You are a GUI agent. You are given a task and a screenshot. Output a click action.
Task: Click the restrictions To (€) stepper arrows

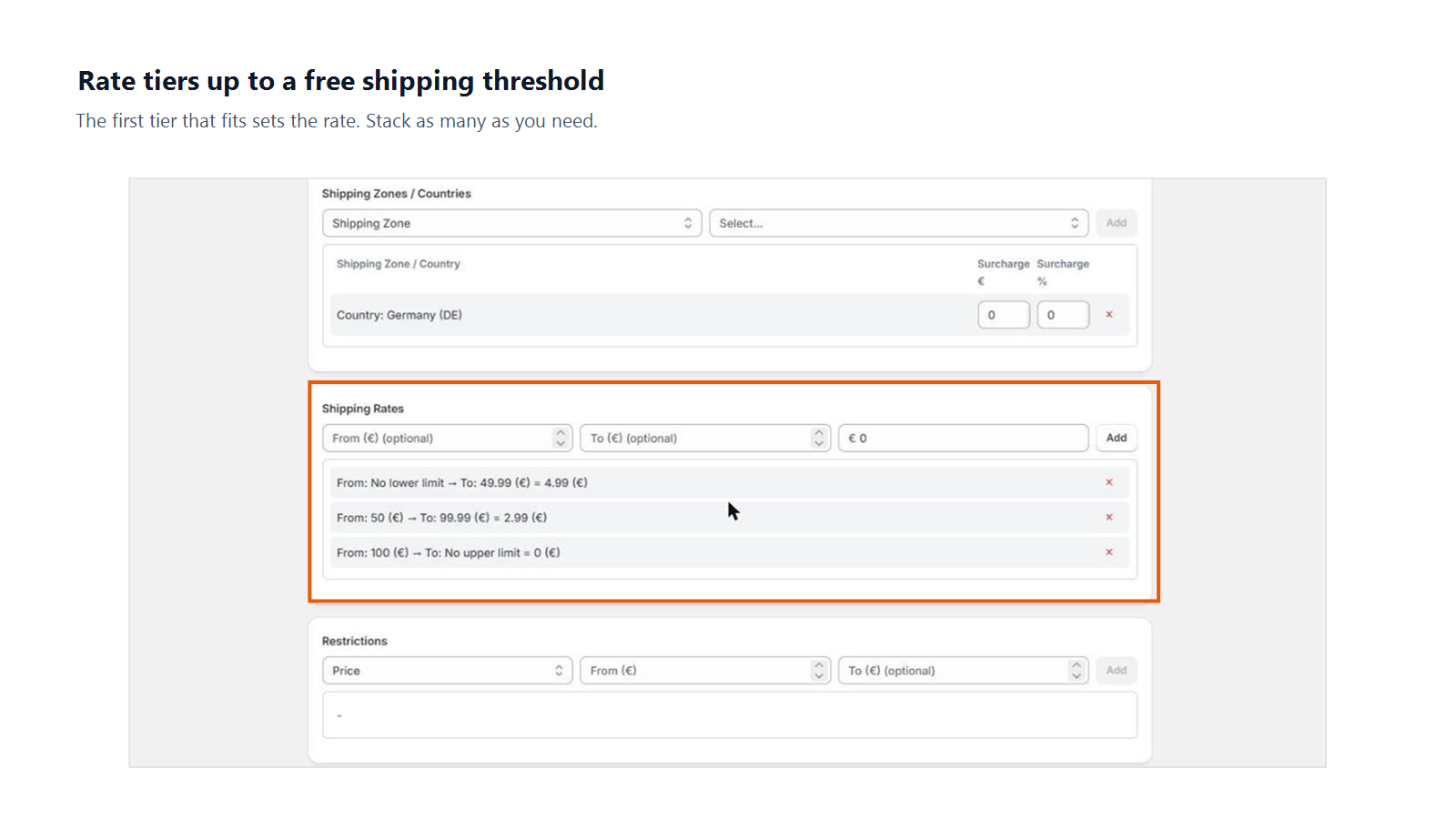pyautogui.click(x=1077, y=671)
